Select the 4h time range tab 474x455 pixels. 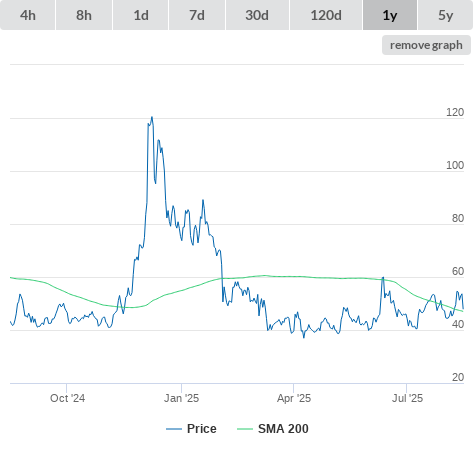(x=28, y=15)
